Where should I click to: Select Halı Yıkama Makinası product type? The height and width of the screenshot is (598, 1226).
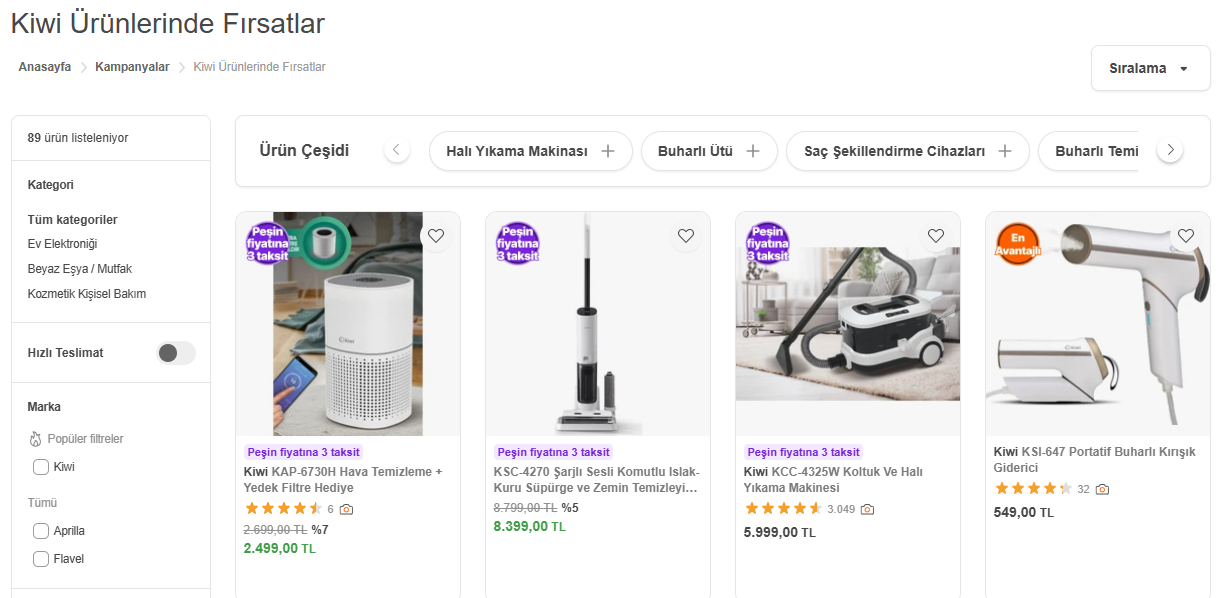(531, 151)
